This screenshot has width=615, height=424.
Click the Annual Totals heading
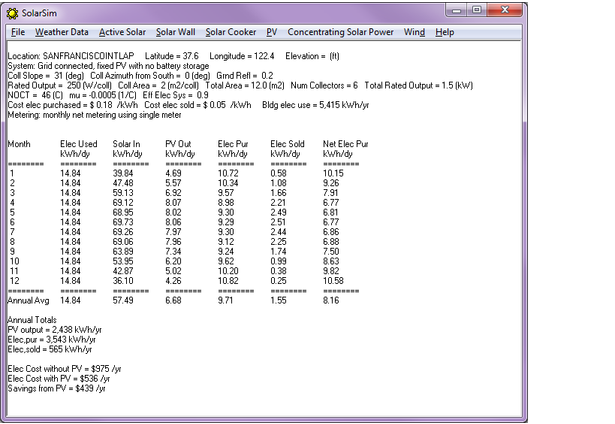tap(32, 320)
